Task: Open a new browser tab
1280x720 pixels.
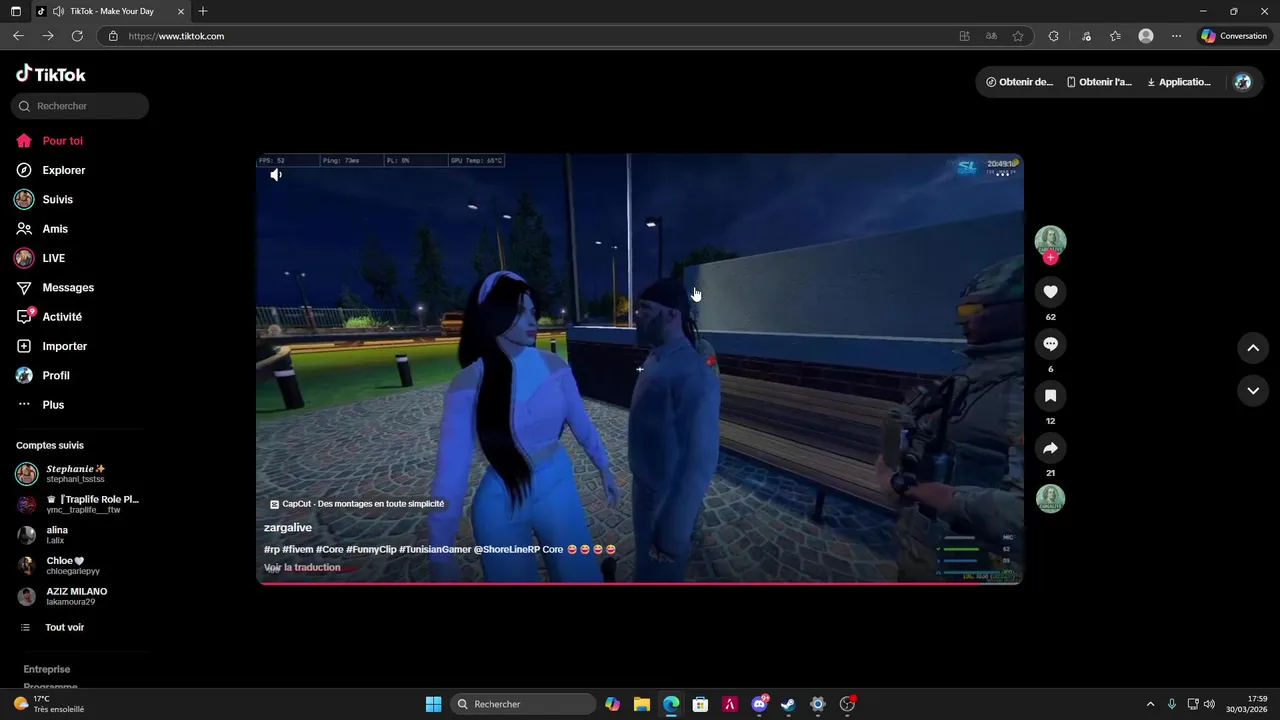Action: click(x=203, y=11)
